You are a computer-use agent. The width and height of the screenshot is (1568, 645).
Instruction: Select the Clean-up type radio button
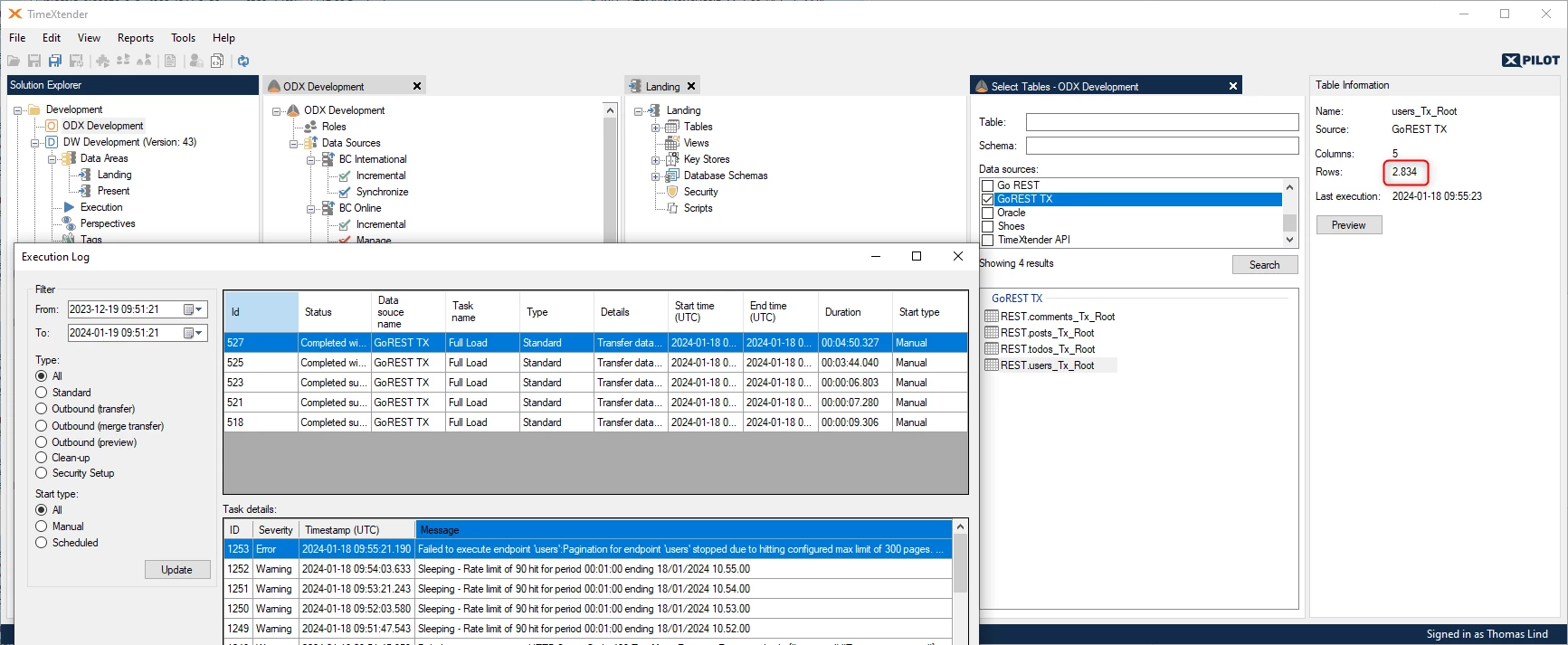(42, 458)
